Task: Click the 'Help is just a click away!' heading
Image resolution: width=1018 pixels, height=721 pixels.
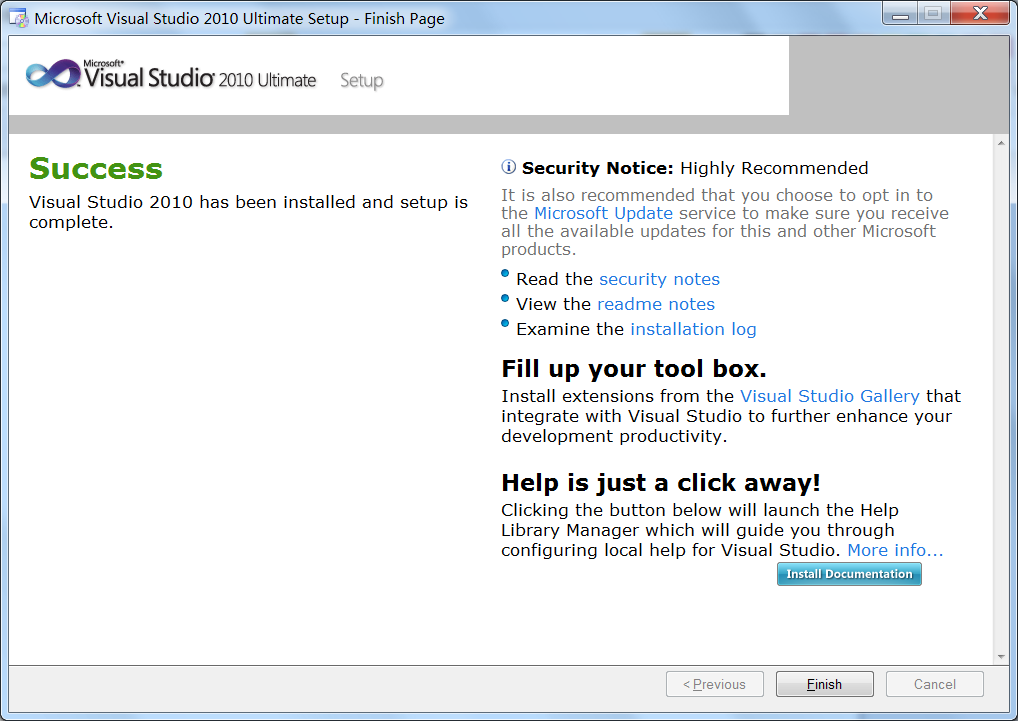Action: (661, 483)
